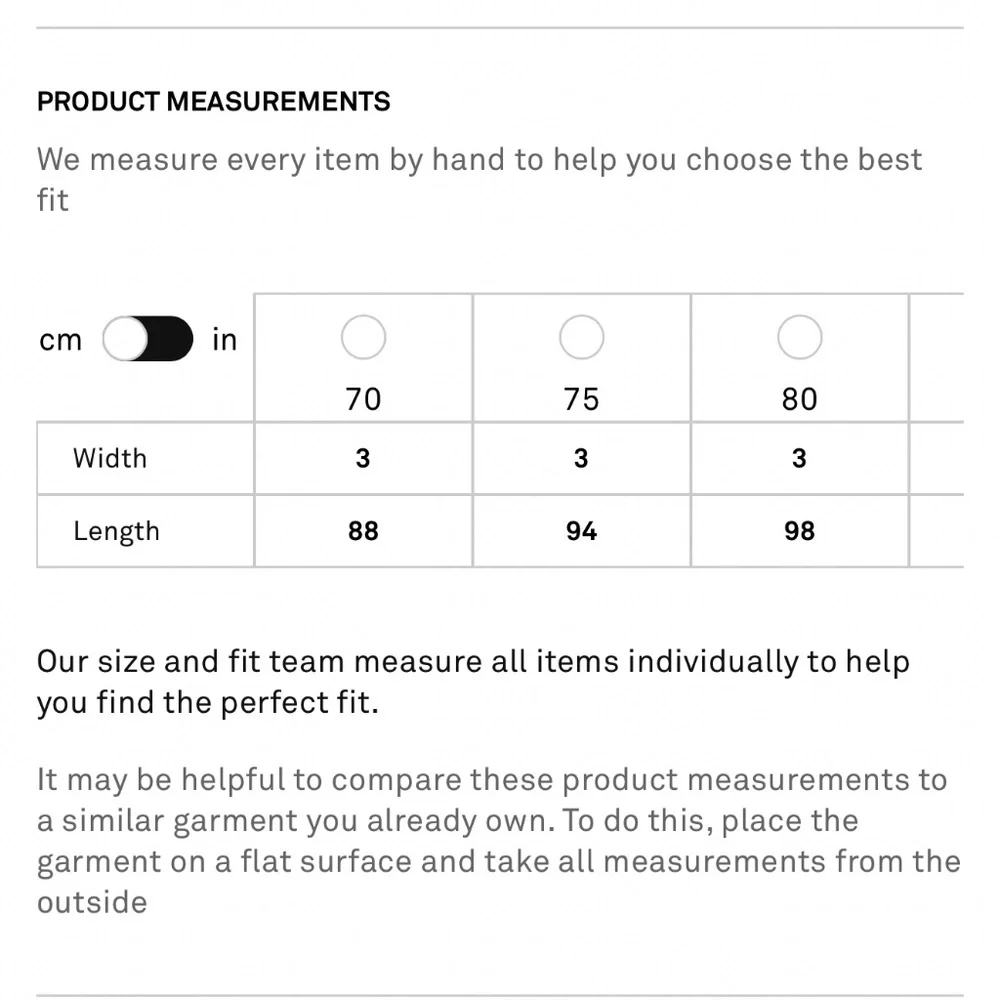This screenshot has width=1000, height=1000.
Task: Click the 'Our size and fit team' paragraph
Action: [x=473, y=682]
